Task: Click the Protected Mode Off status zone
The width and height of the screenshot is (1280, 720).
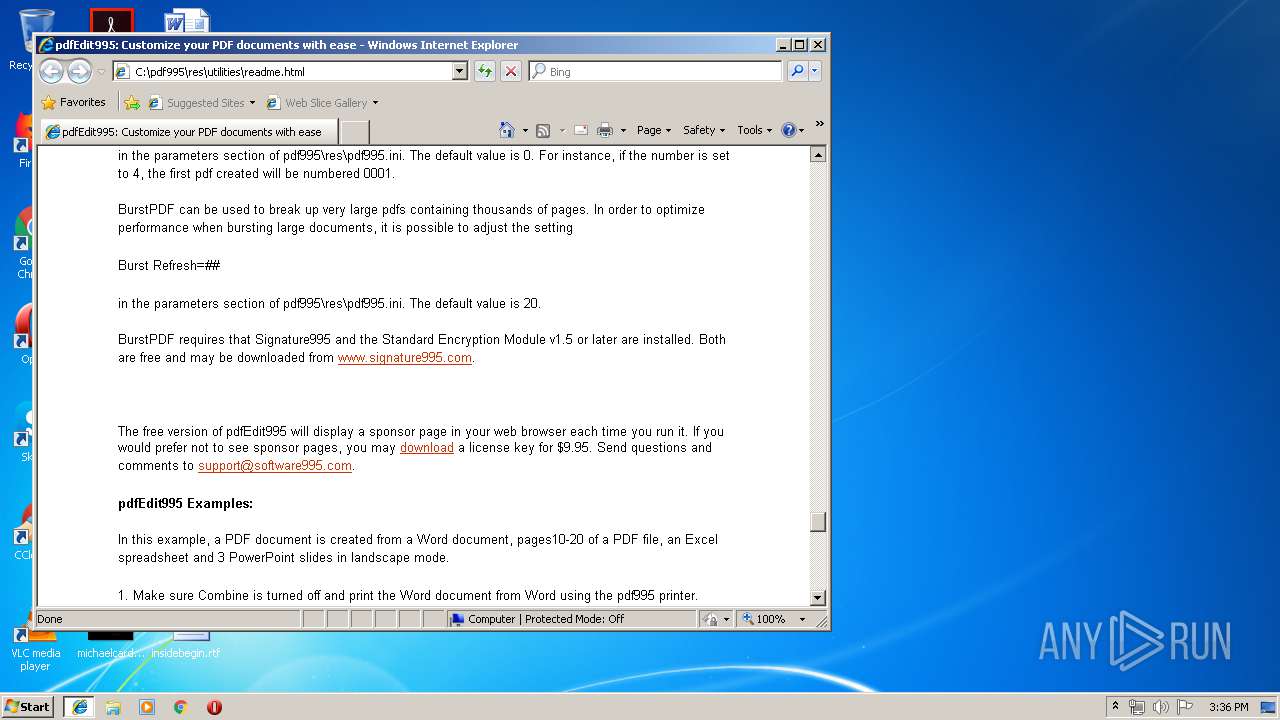Action: (x=572, y=619)
